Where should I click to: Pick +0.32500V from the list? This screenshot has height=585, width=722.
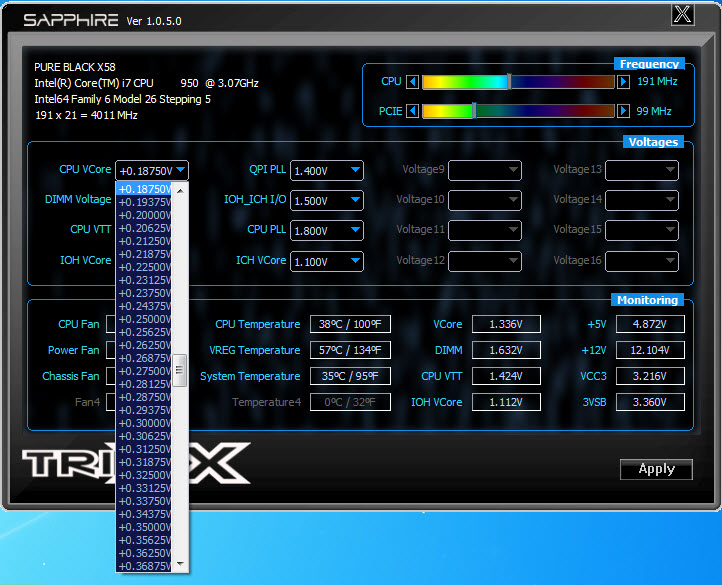(144, 475)
